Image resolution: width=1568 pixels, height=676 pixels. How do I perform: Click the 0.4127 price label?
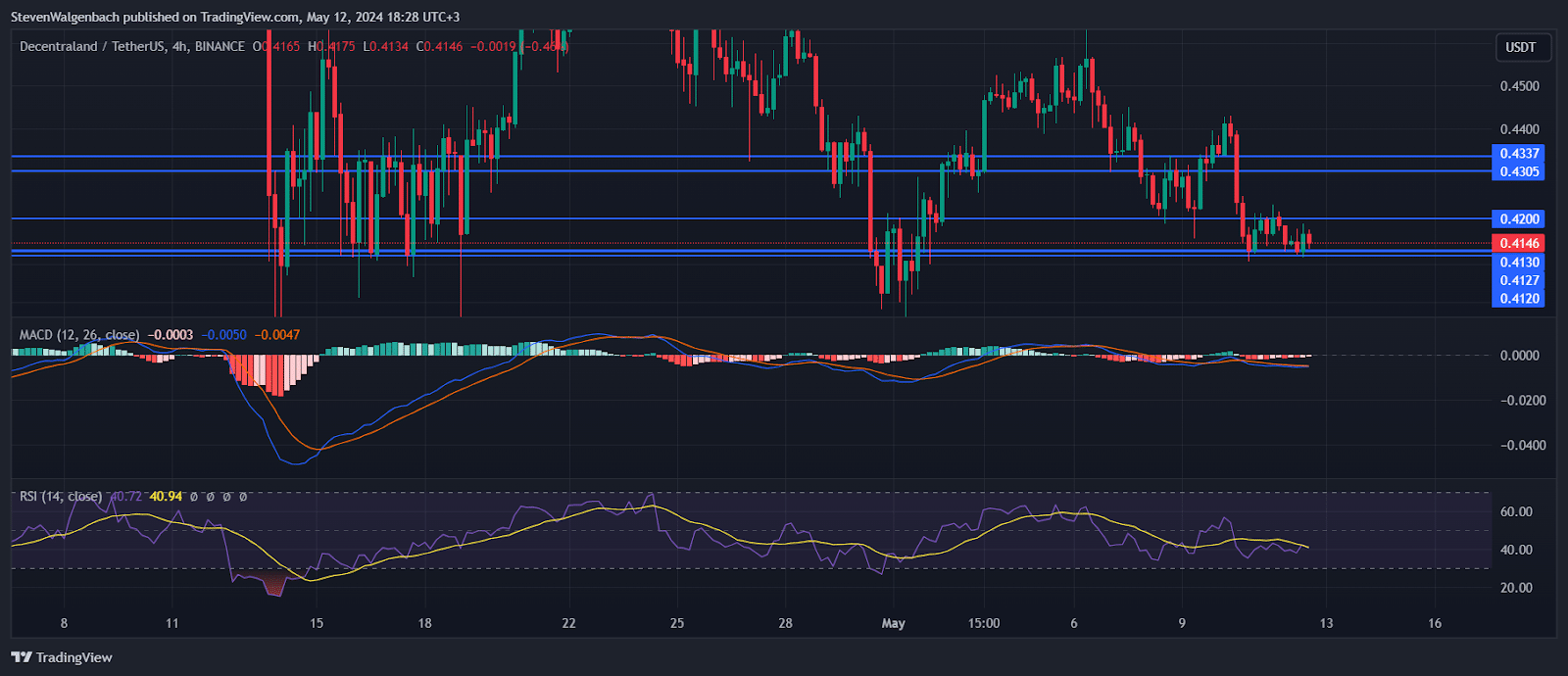[x=1519, y=280]
